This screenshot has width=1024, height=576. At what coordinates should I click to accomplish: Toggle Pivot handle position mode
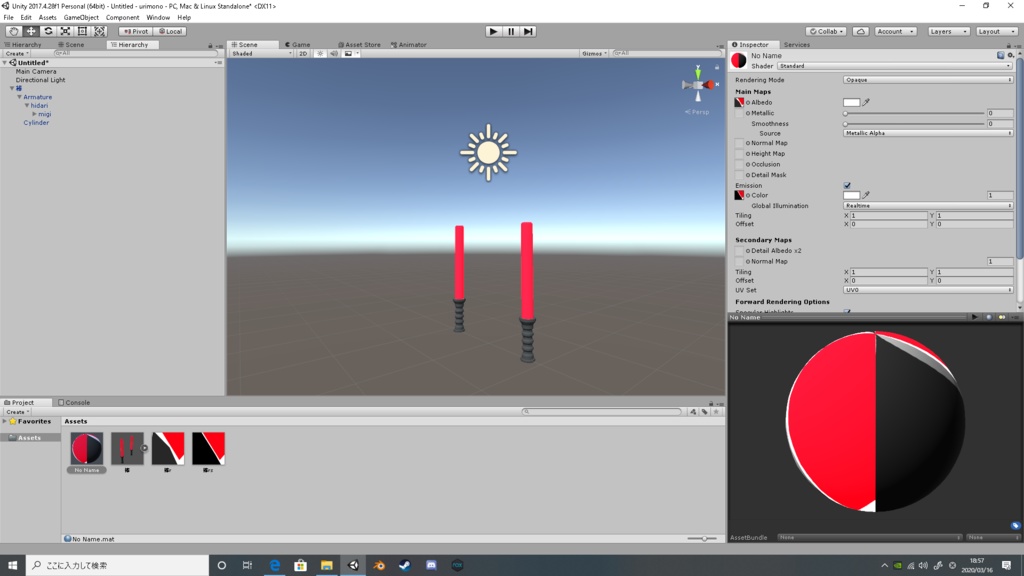coord(136,31)
